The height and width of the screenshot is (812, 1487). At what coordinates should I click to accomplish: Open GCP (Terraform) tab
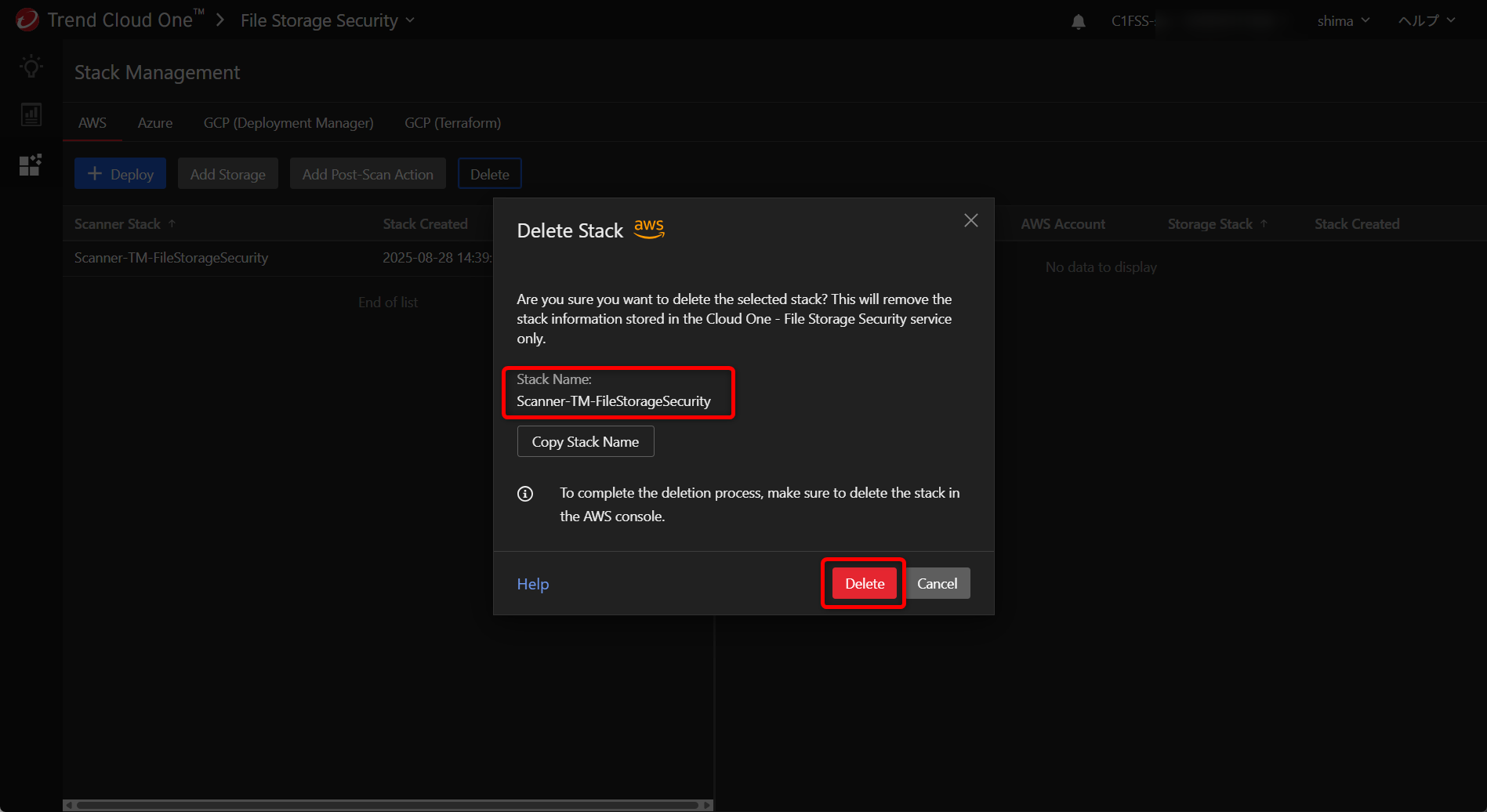[x=453, y=123]
